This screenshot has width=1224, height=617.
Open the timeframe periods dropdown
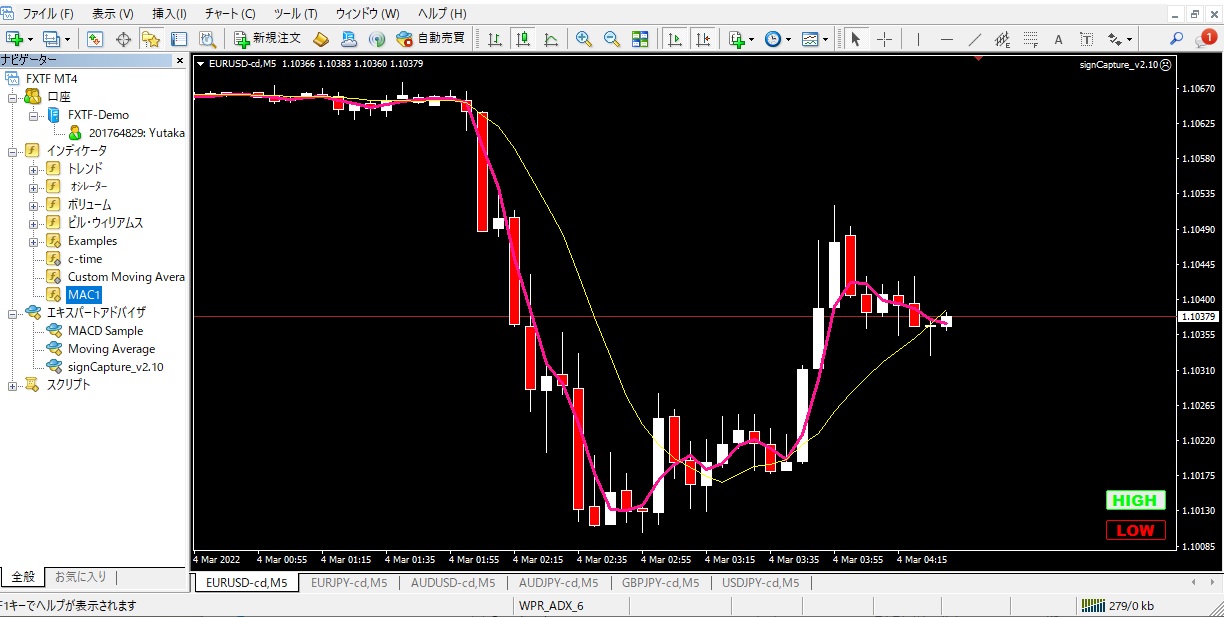(777, 39)
